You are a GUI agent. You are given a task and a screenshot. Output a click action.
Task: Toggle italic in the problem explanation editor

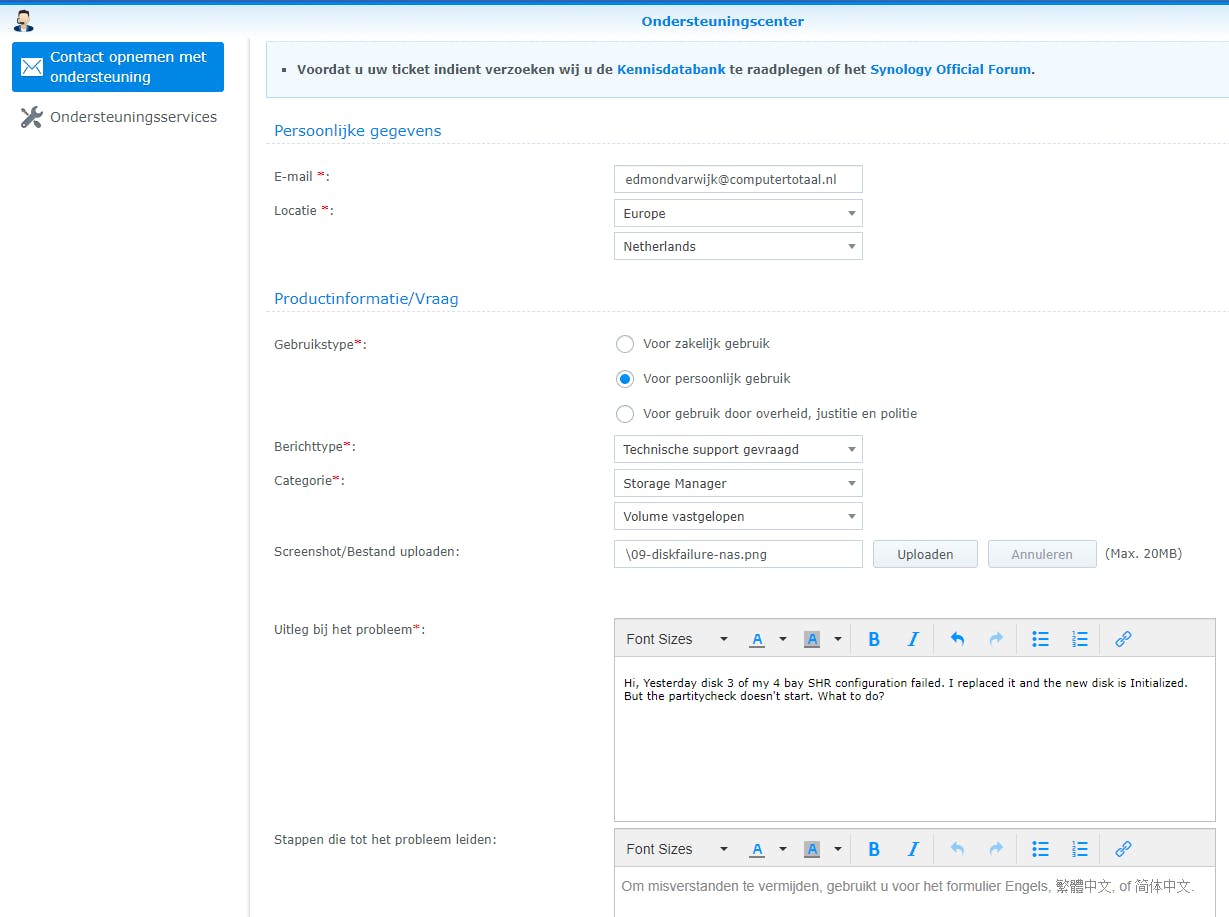(x=913, y=639)
